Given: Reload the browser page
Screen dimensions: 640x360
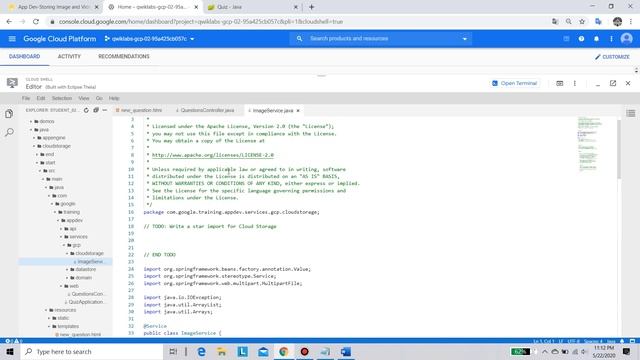Looking at the screenshot, I should click(36, 22).
